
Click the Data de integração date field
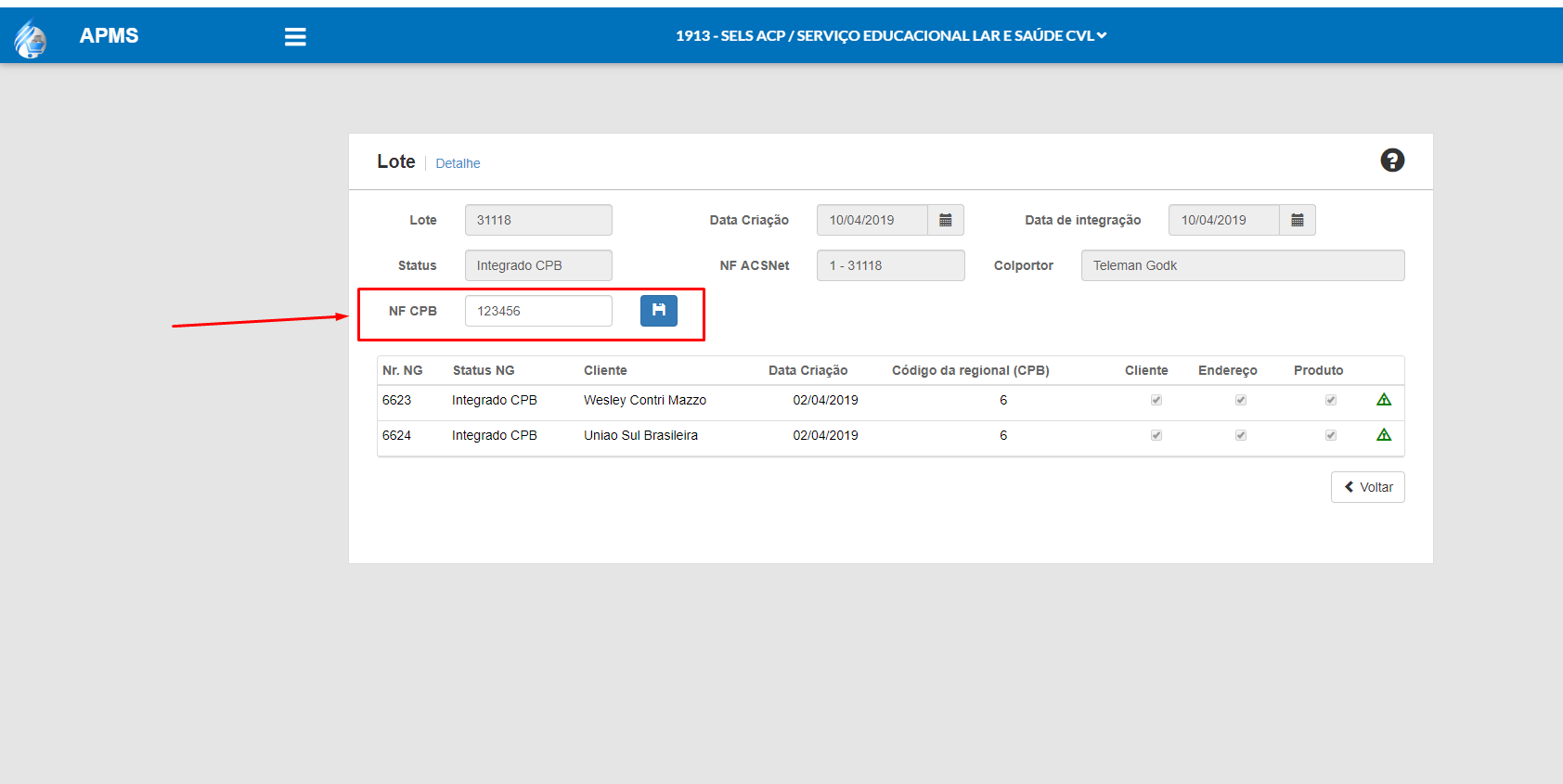1224,220
